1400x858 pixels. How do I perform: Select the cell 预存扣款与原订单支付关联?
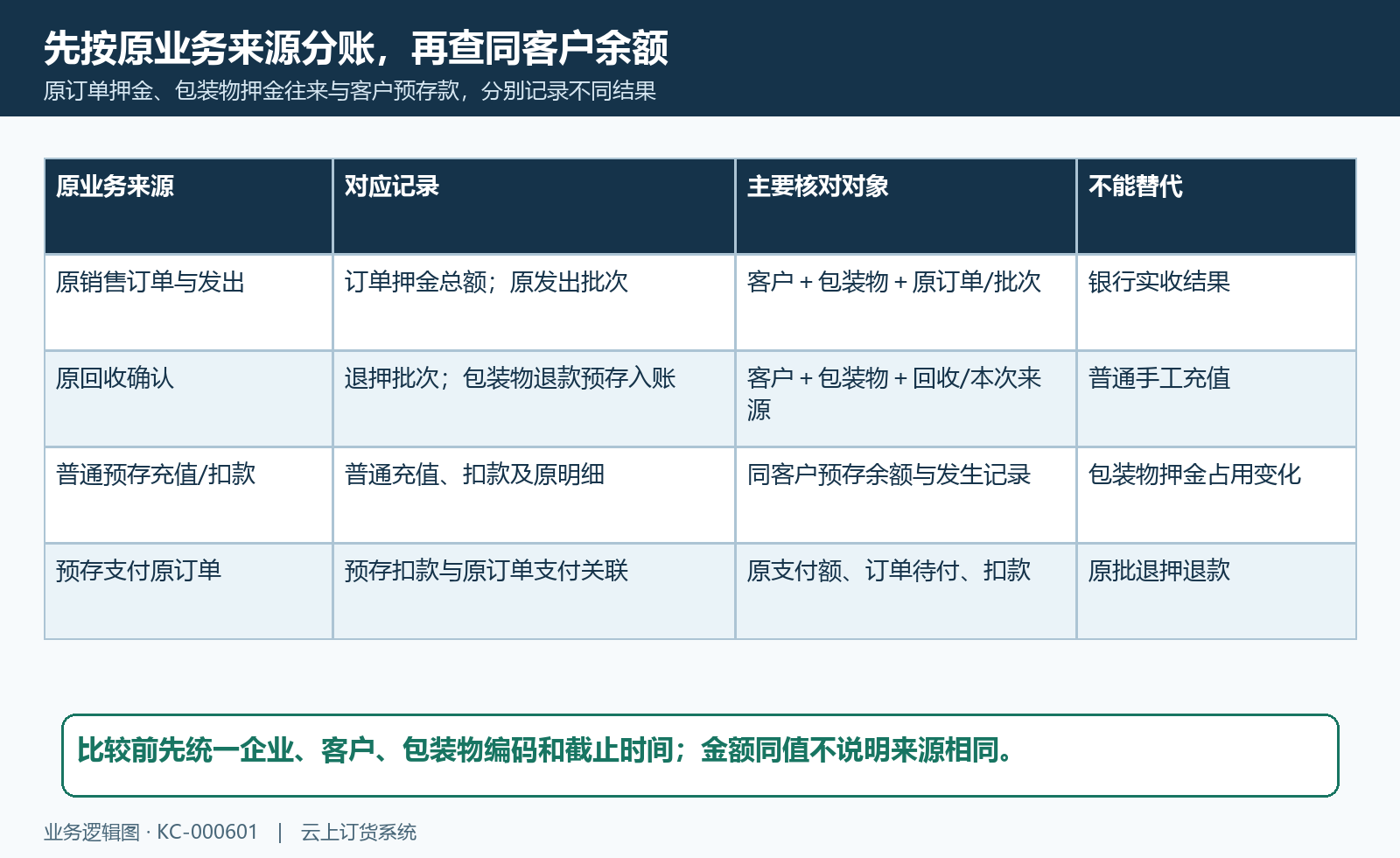click(534, 591)
